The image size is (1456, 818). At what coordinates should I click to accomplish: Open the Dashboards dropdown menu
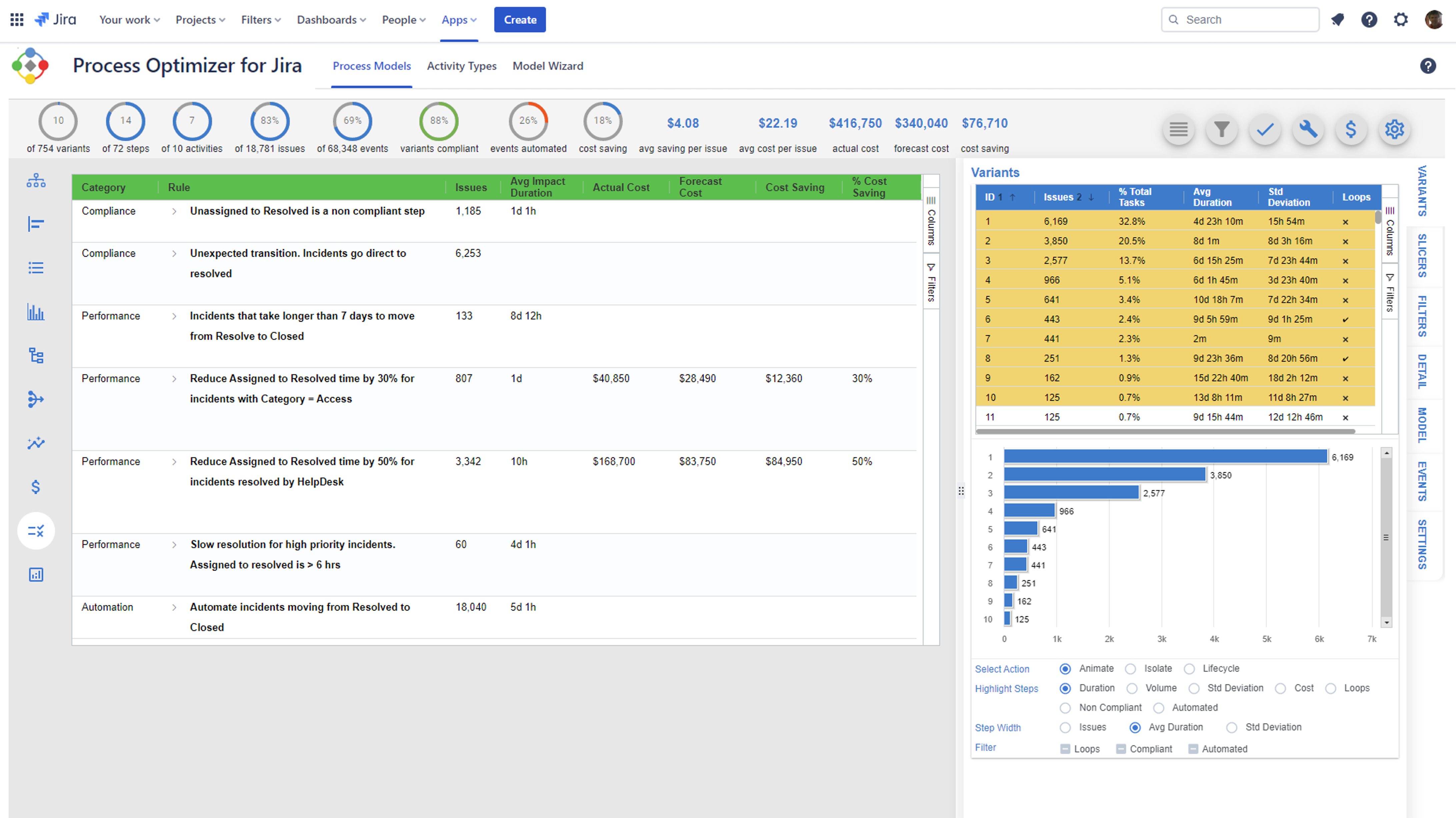(x=332, y=20)
